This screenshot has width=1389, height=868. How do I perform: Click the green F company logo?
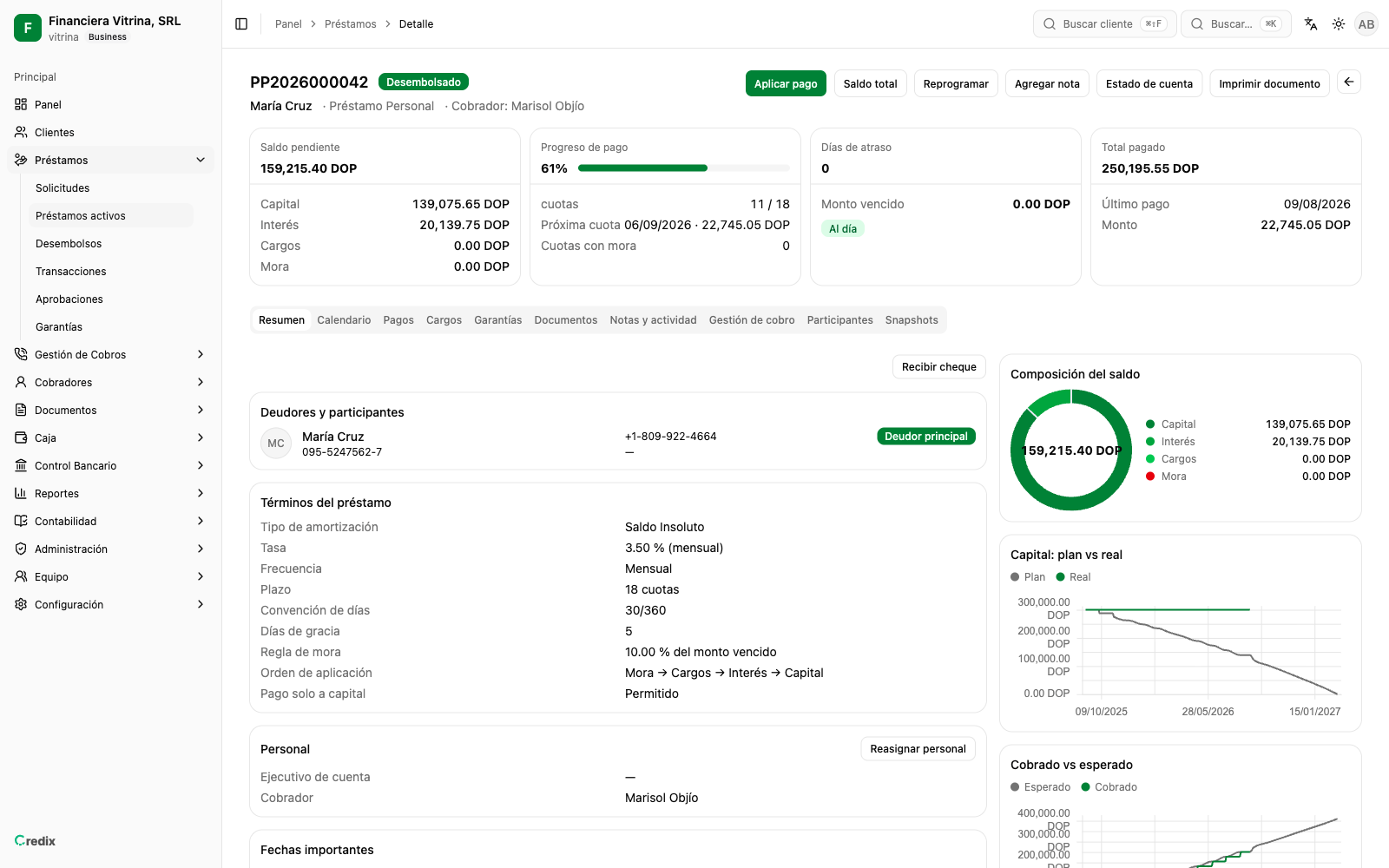28,28
